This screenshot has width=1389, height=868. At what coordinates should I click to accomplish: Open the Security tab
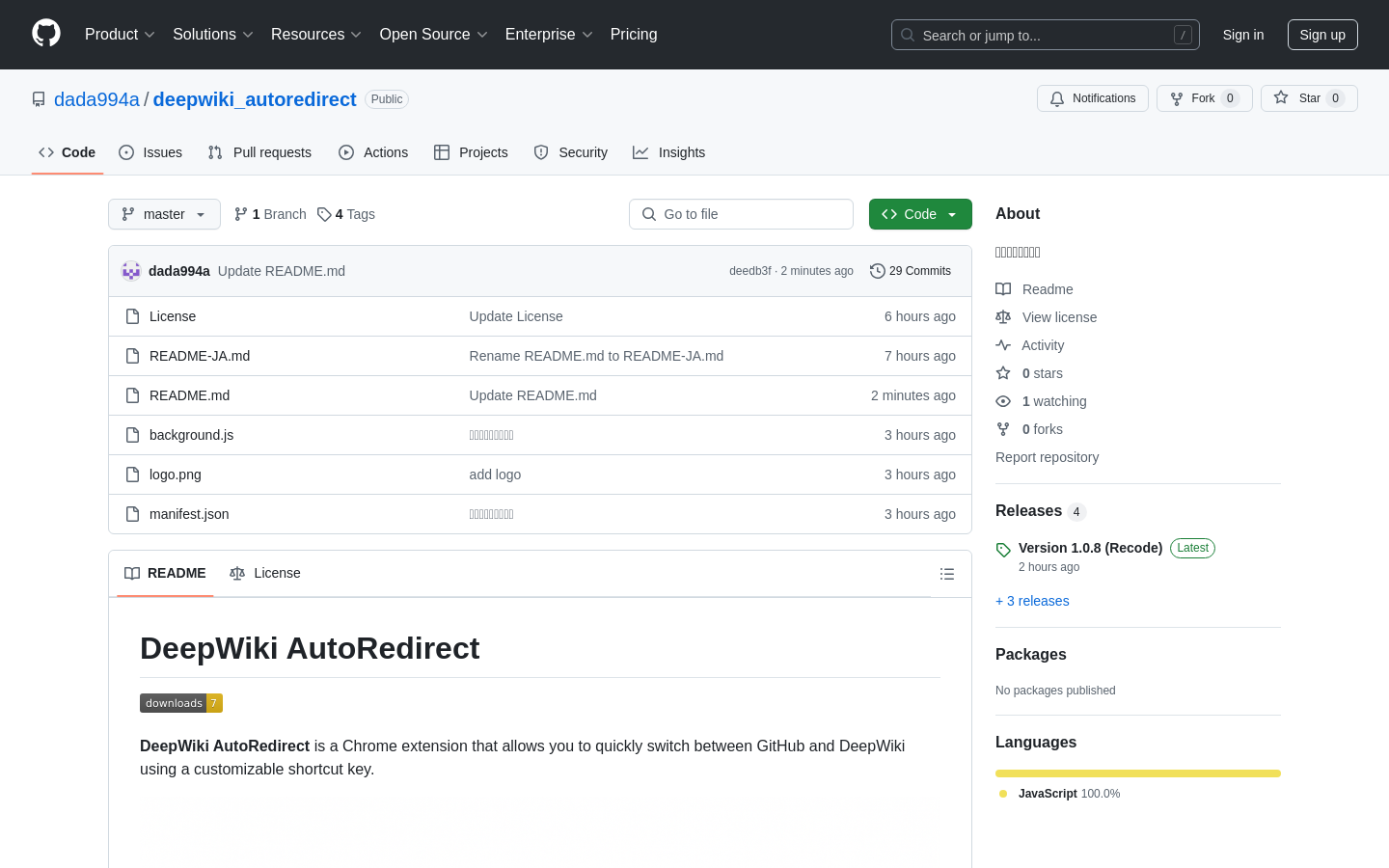[571, 152]
